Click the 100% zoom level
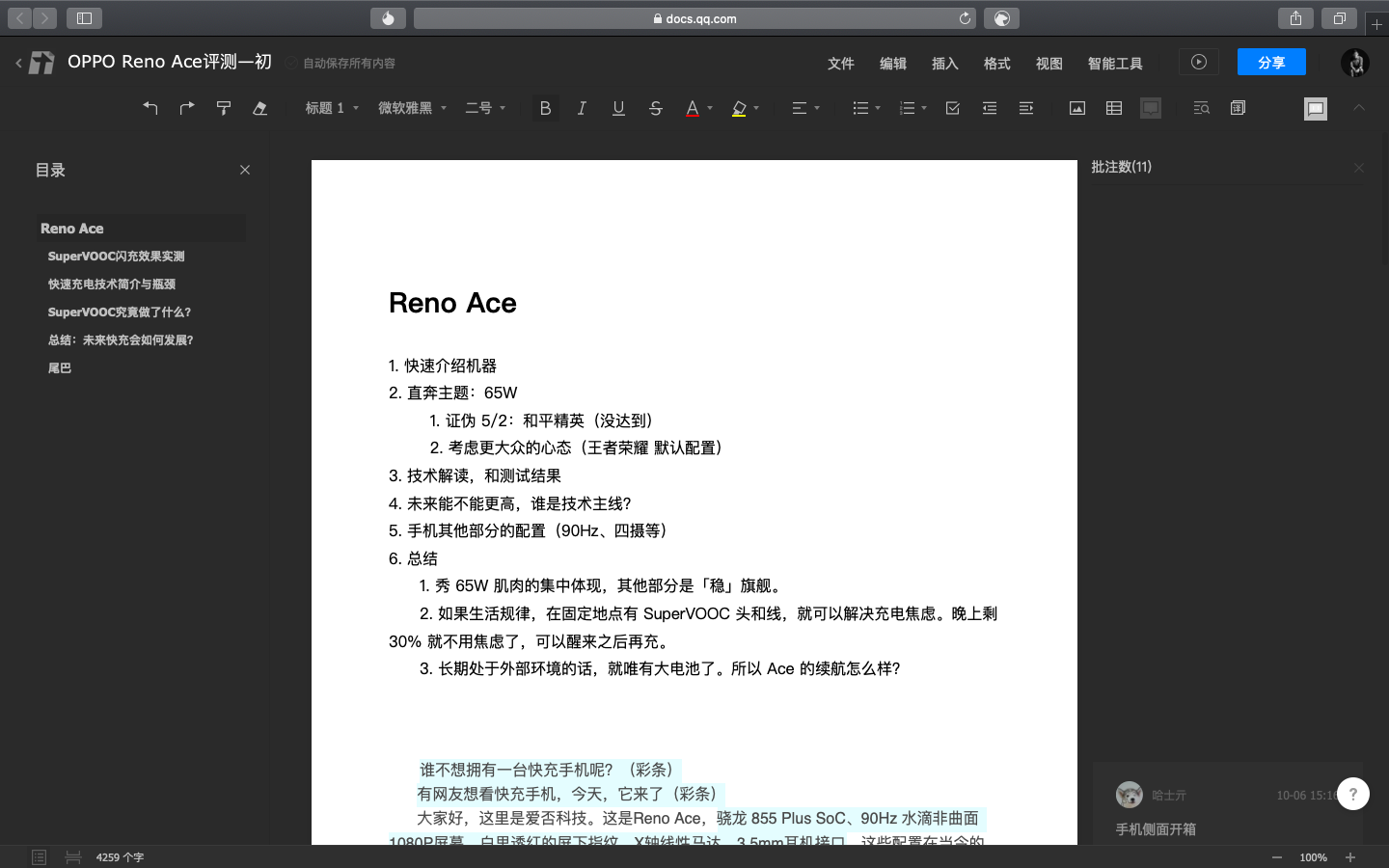 tap(1313, 857)
